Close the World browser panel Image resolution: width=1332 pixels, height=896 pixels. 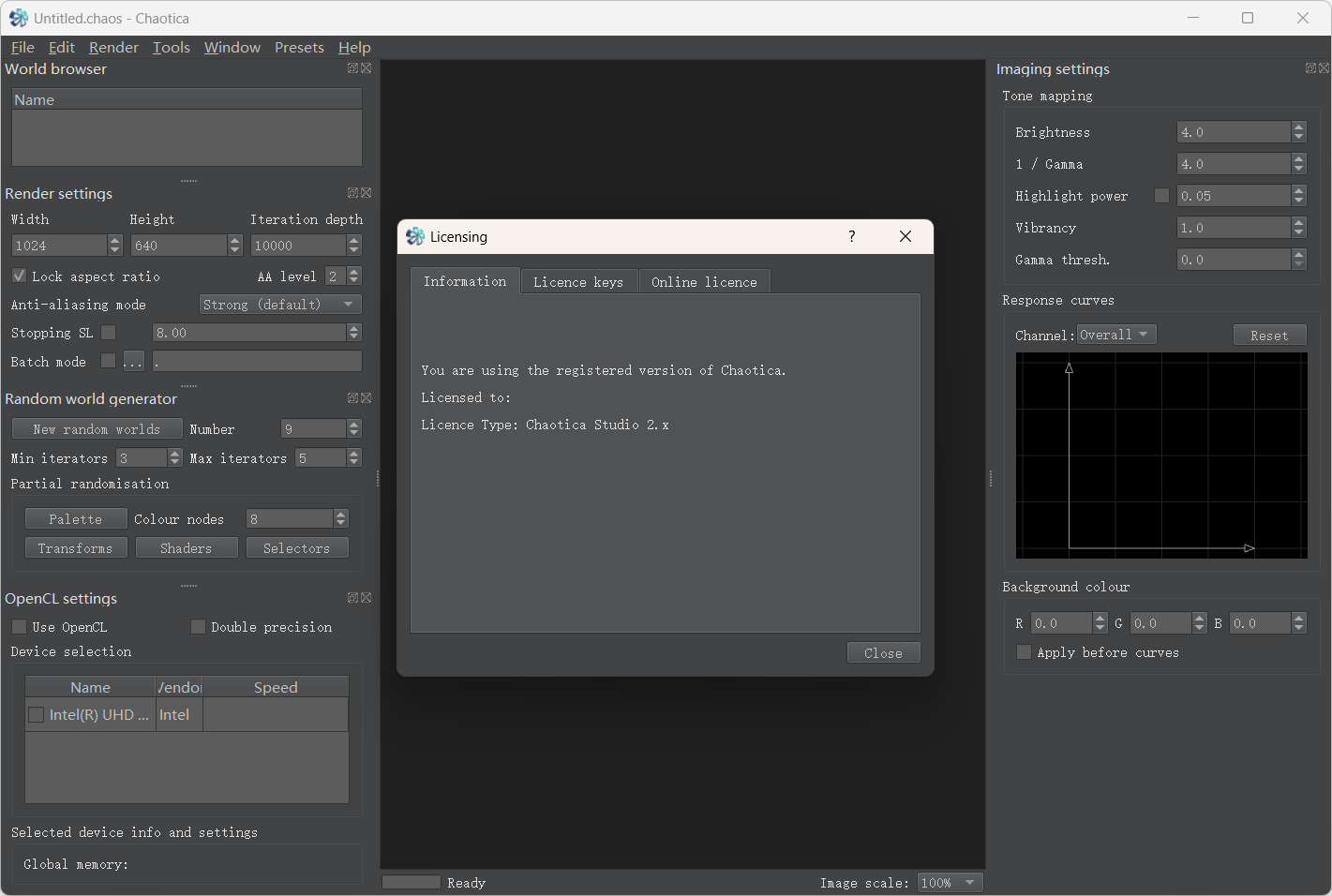coord(367,68)
